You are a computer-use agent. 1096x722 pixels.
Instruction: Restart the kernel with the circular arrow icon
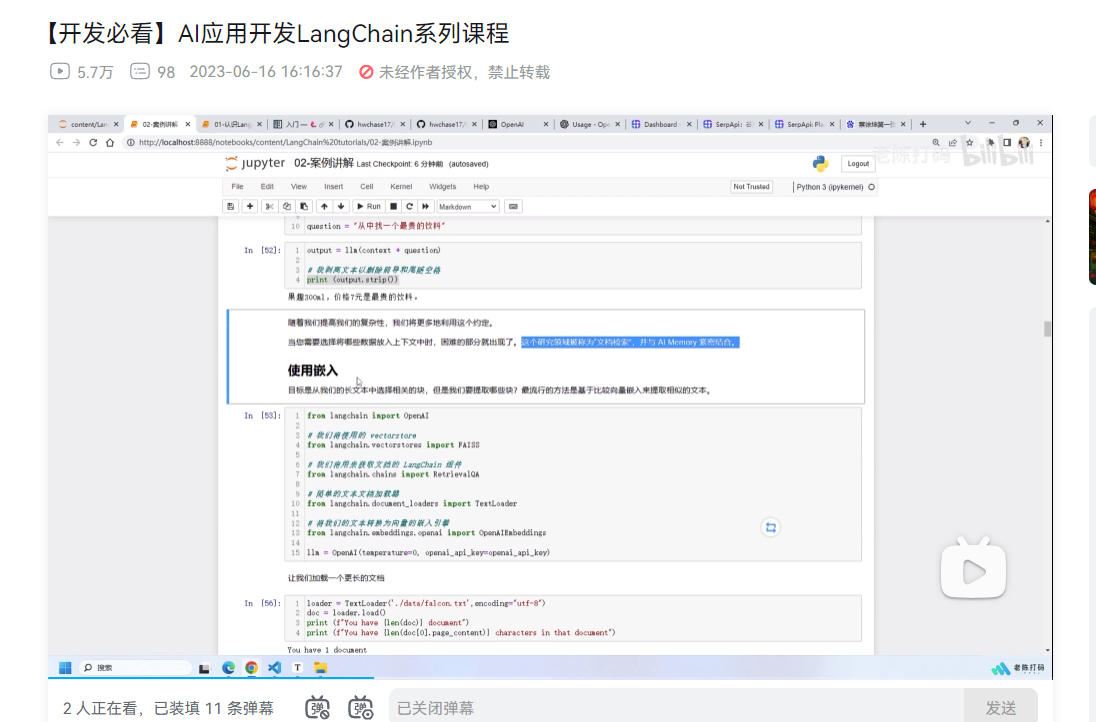pos(410,207)
